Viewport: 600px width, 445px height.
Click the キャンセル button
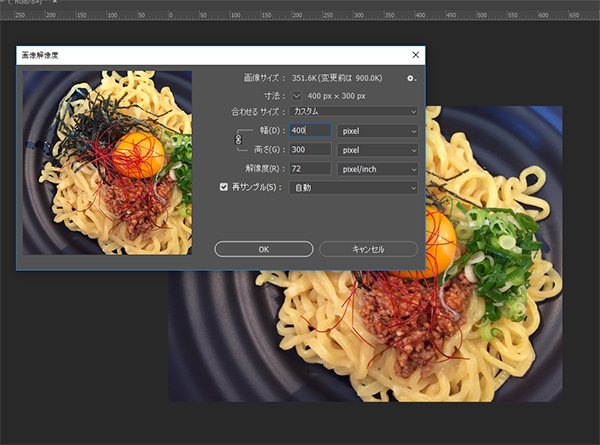[x=368, y=249]
